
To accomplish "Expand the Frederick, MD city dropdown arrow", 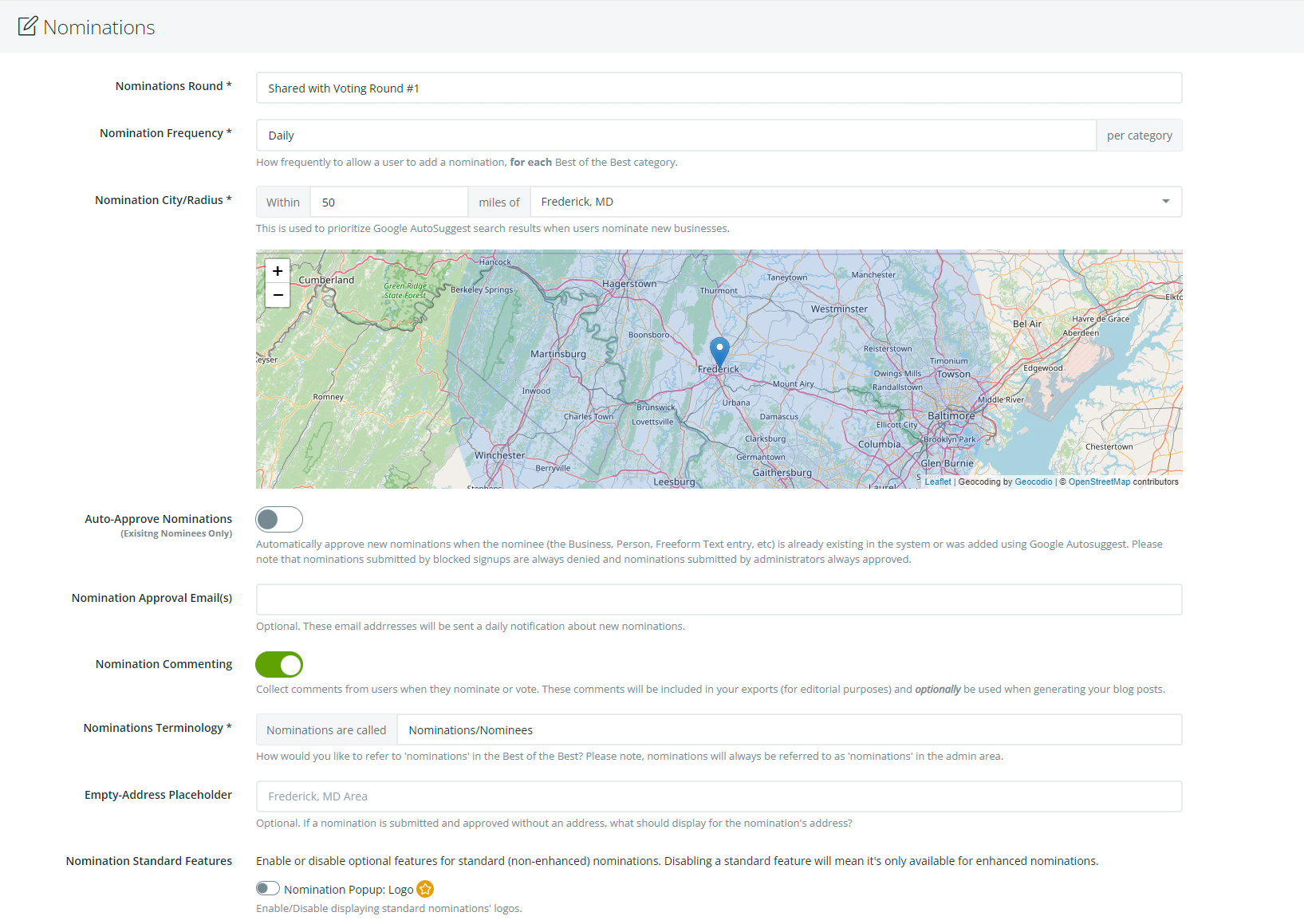I will pos(1165,202).
